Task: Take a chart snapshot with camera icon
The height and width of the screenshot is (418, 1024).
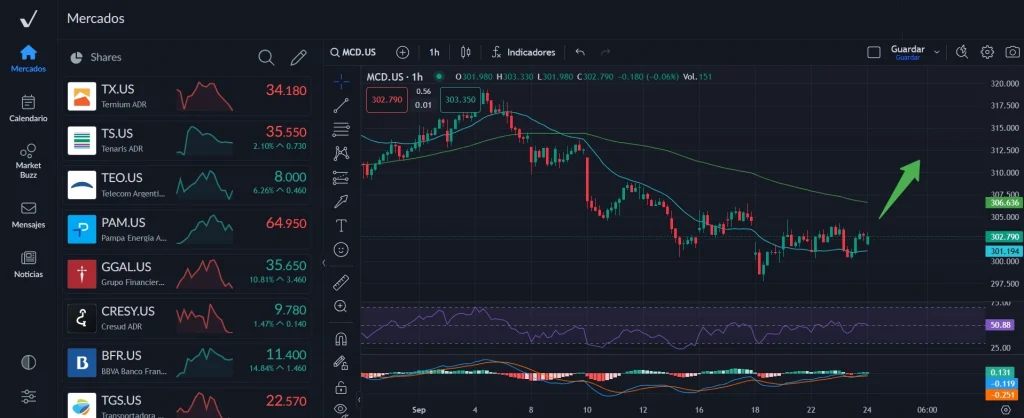Action: tap(1012, 52)
